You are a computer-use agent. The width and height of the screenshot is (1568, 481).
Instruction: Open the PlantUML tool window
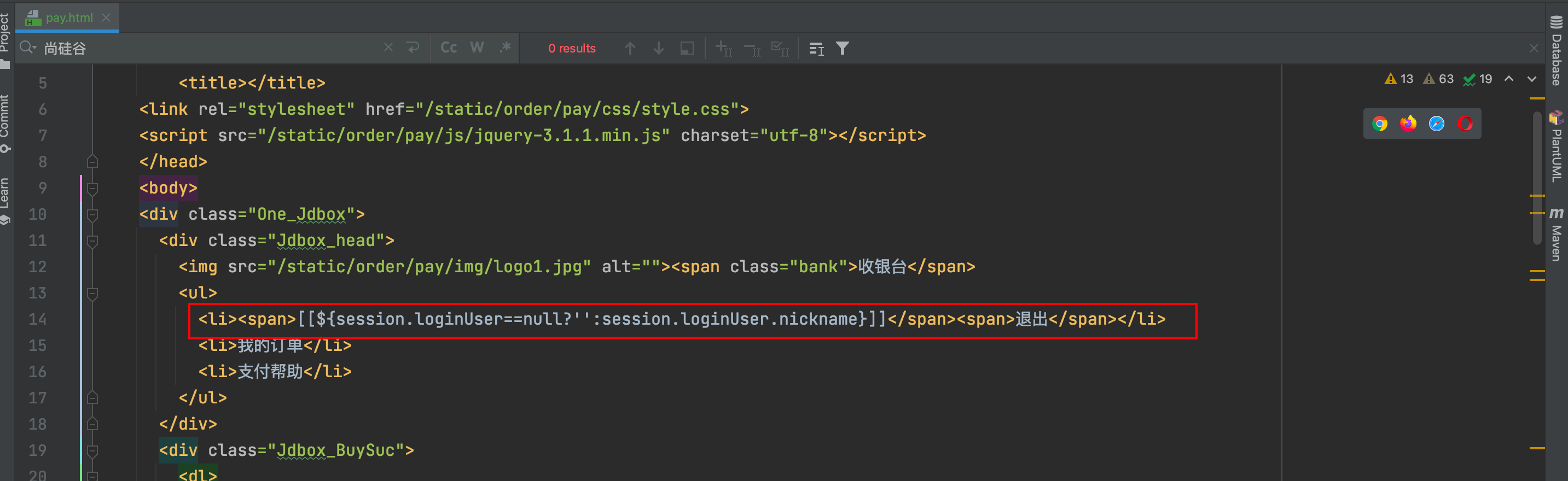(x=1557, y=146)
